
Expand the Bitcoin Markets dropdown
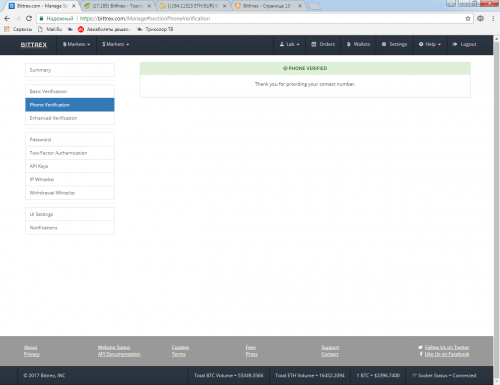[76, 44]
